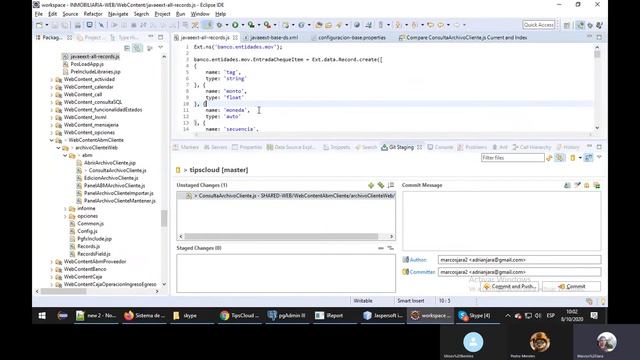Click the repository icon in the Git Staging toolbar
640x360 pixels.
pos(573,158)
